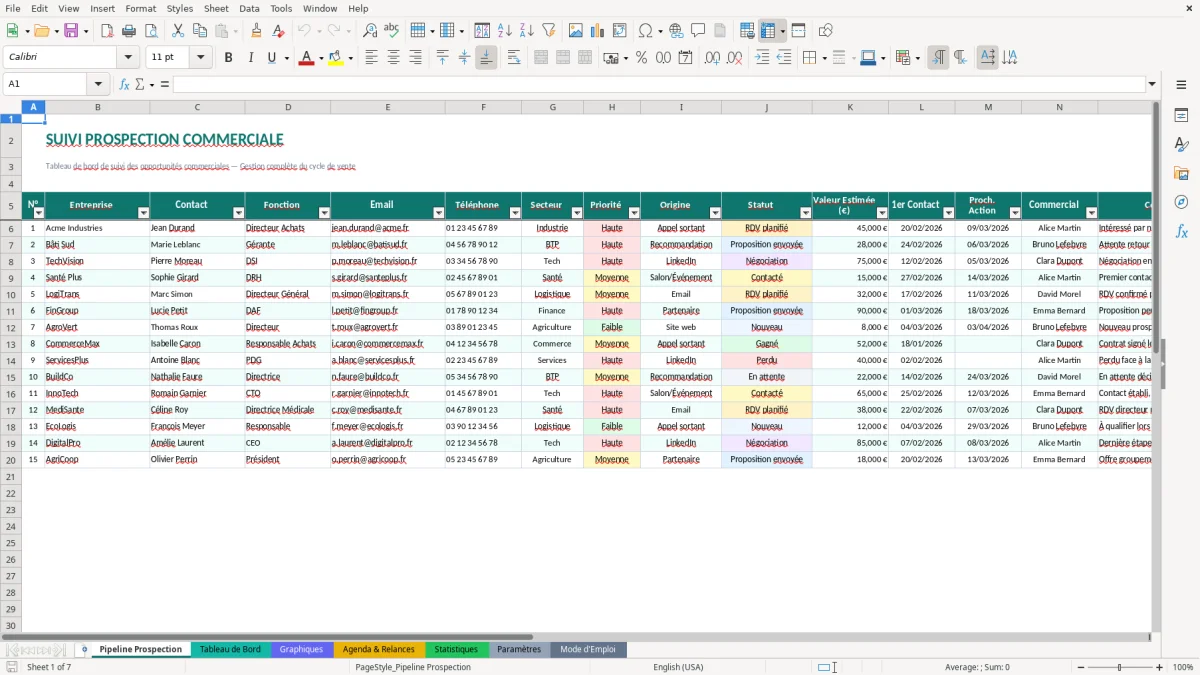Toggle AutoFilter funnel button

click(x=549, y=31)
